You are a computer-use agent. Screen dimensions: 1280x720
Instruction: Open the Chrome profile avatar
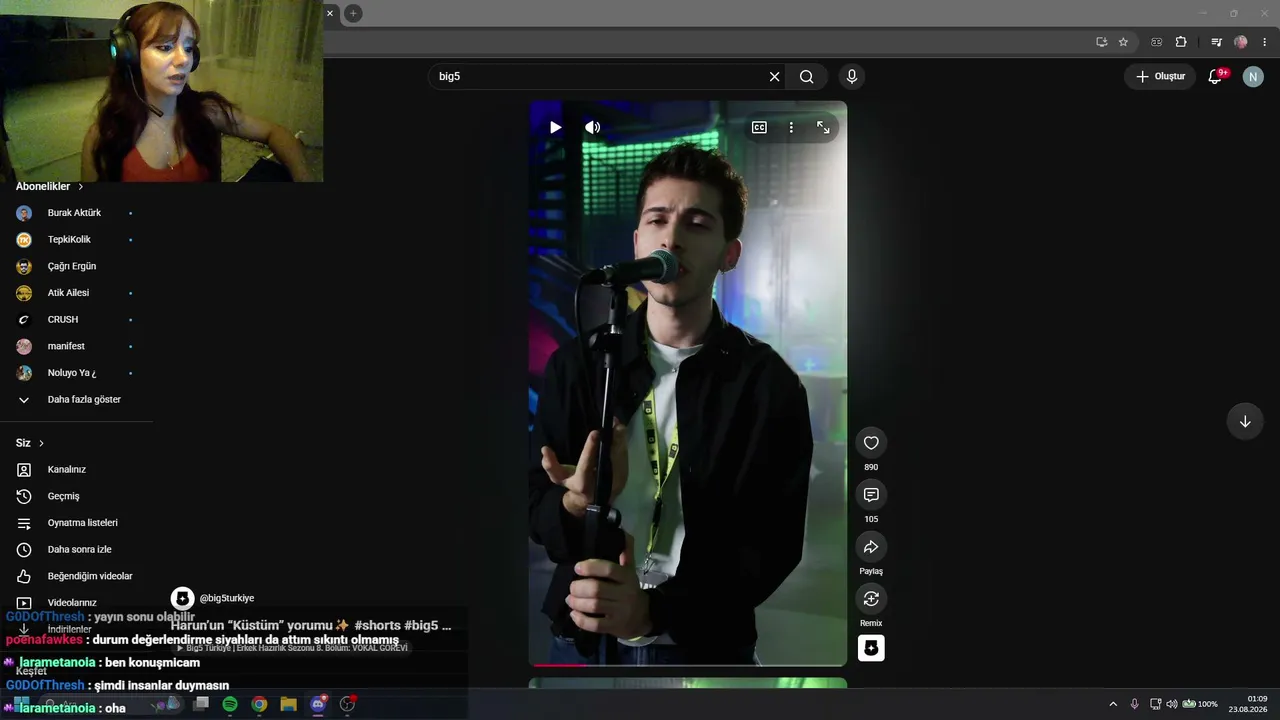coord(1241,42)
